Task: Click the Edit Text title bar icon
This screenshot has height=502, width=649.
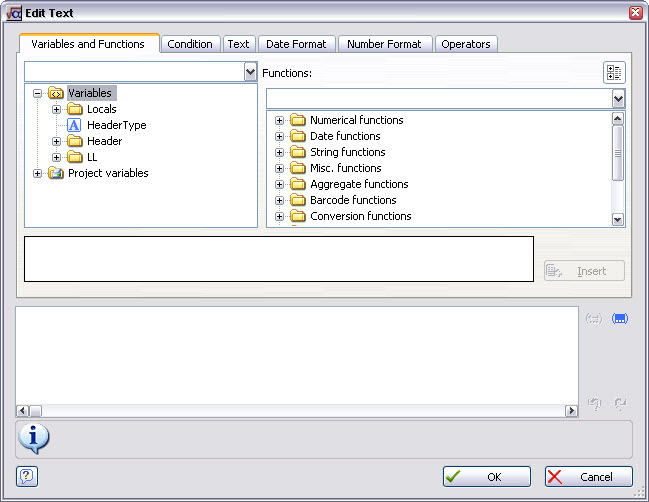Action: point(14,13)
